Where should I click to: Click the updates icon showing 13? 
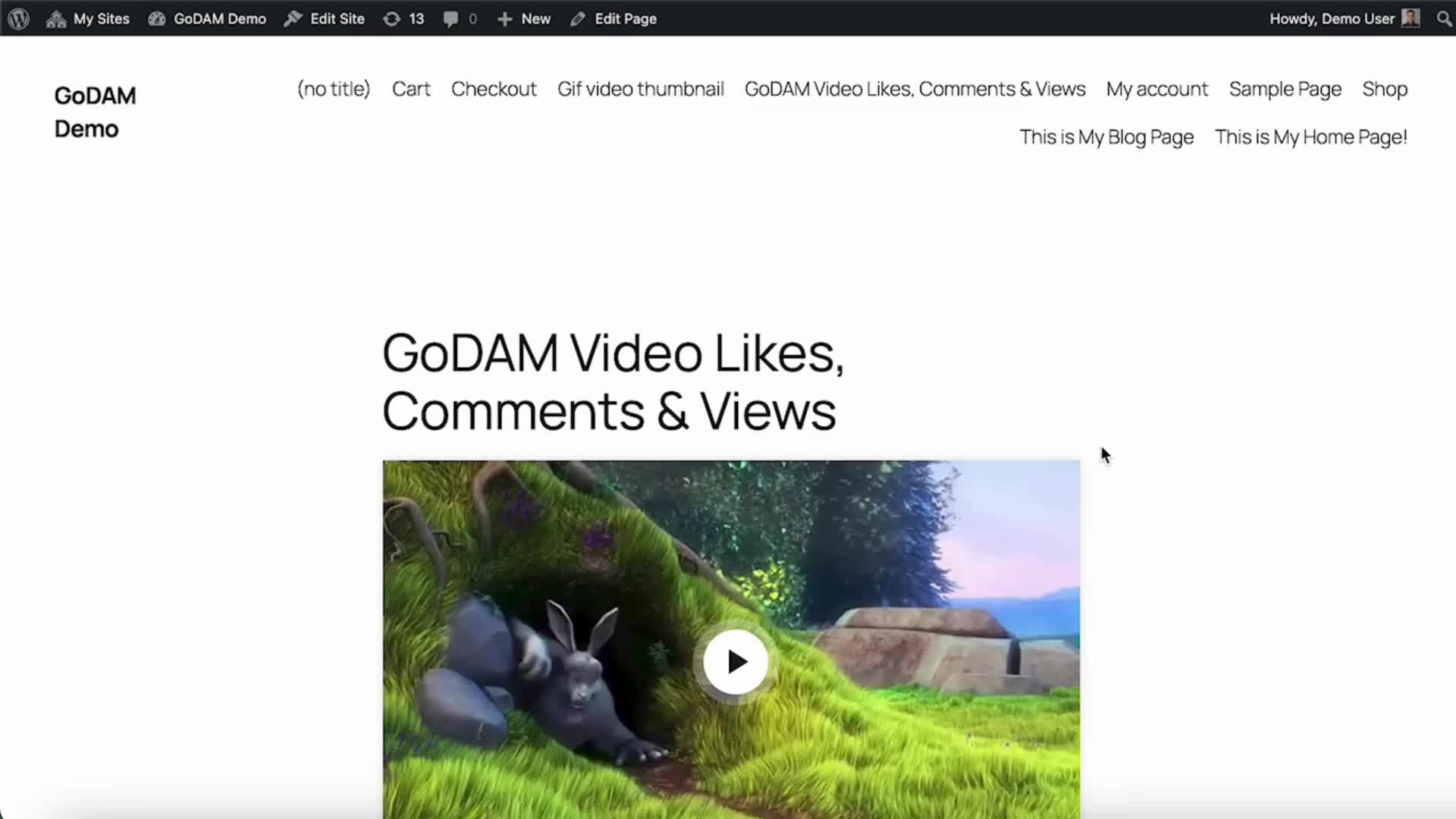(x=403, y=18)
